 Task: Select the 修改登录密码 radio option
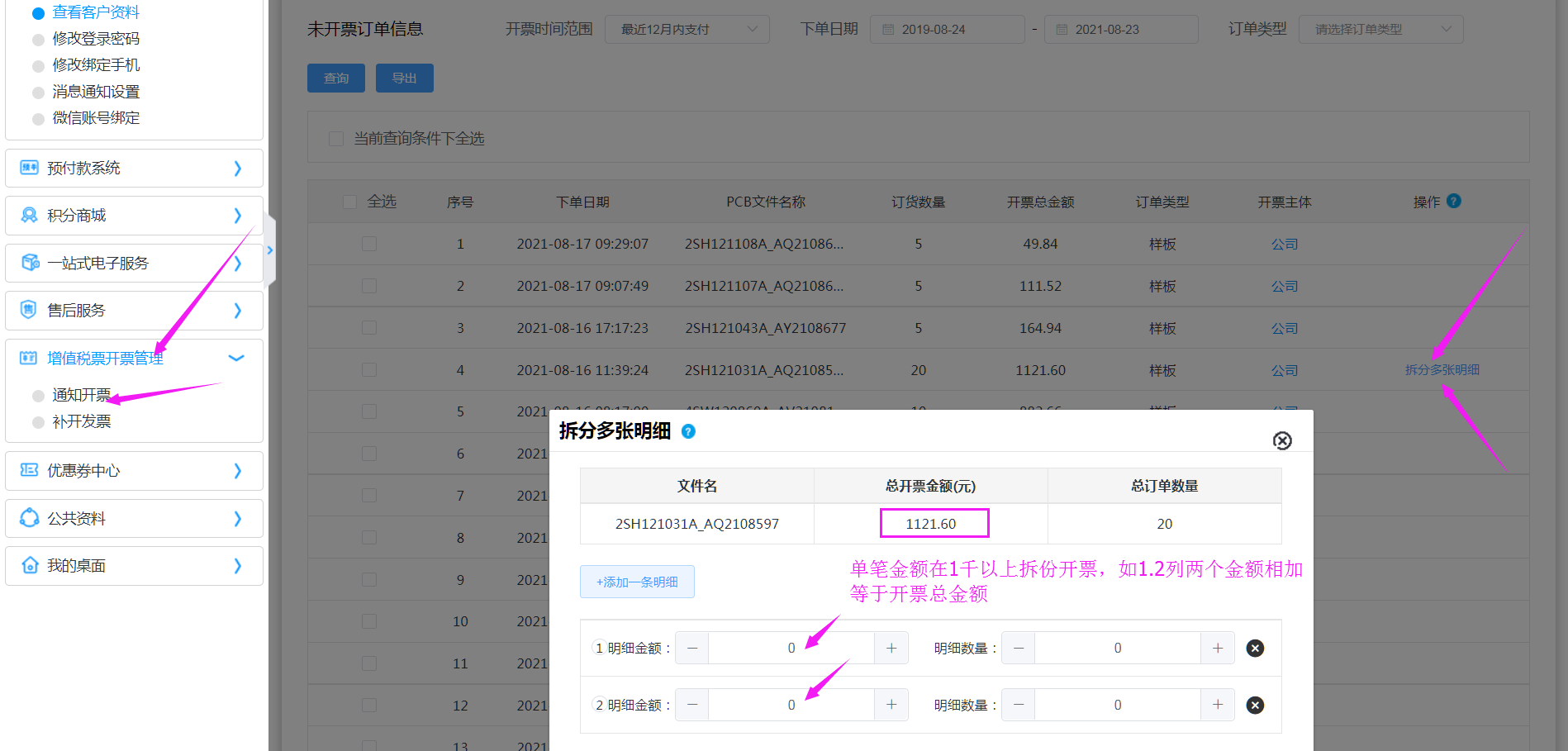pyautogui.click(x=38, y=40)
